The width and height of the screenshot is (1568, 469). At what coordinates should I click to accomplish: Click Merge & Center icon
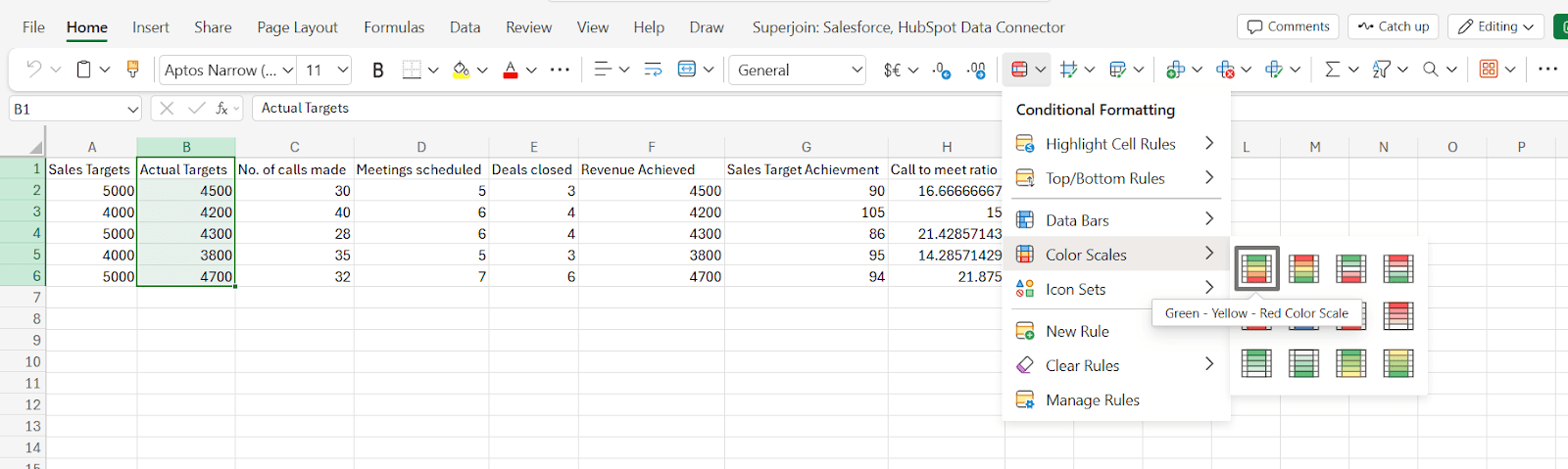coord(687,70)
